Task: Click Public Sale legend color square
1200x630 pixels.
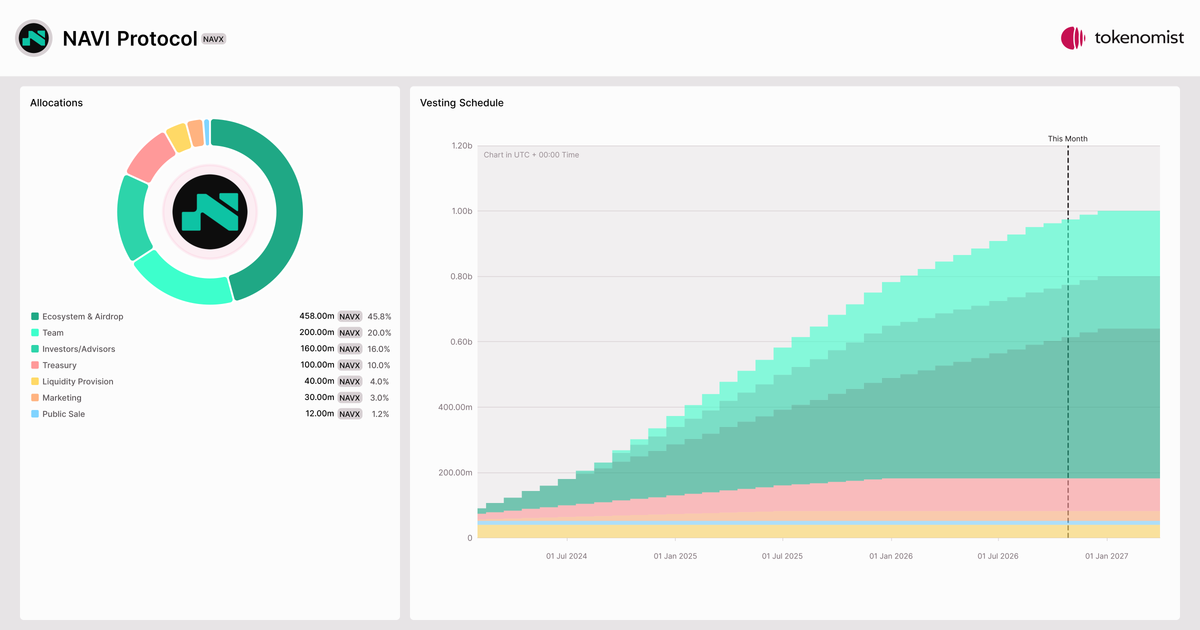Action: 35,414
